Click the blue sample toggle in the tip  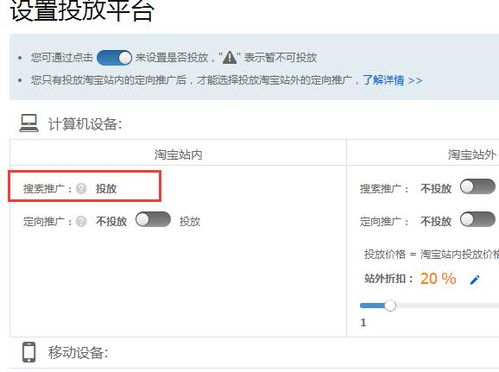[x=114, y=58]
